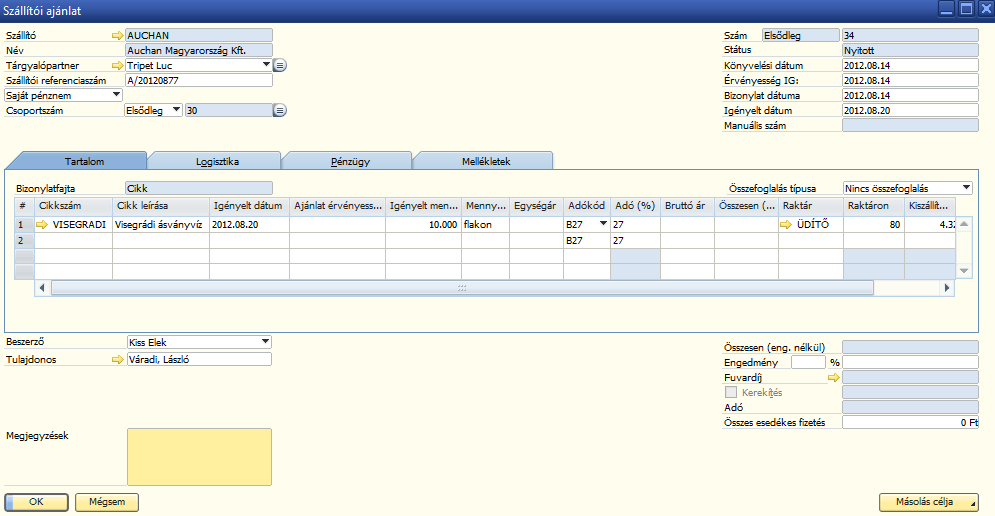Click the Bizonylat dátuma field
Viewport: 995px width, 516px height.
(x=910, y=95)
